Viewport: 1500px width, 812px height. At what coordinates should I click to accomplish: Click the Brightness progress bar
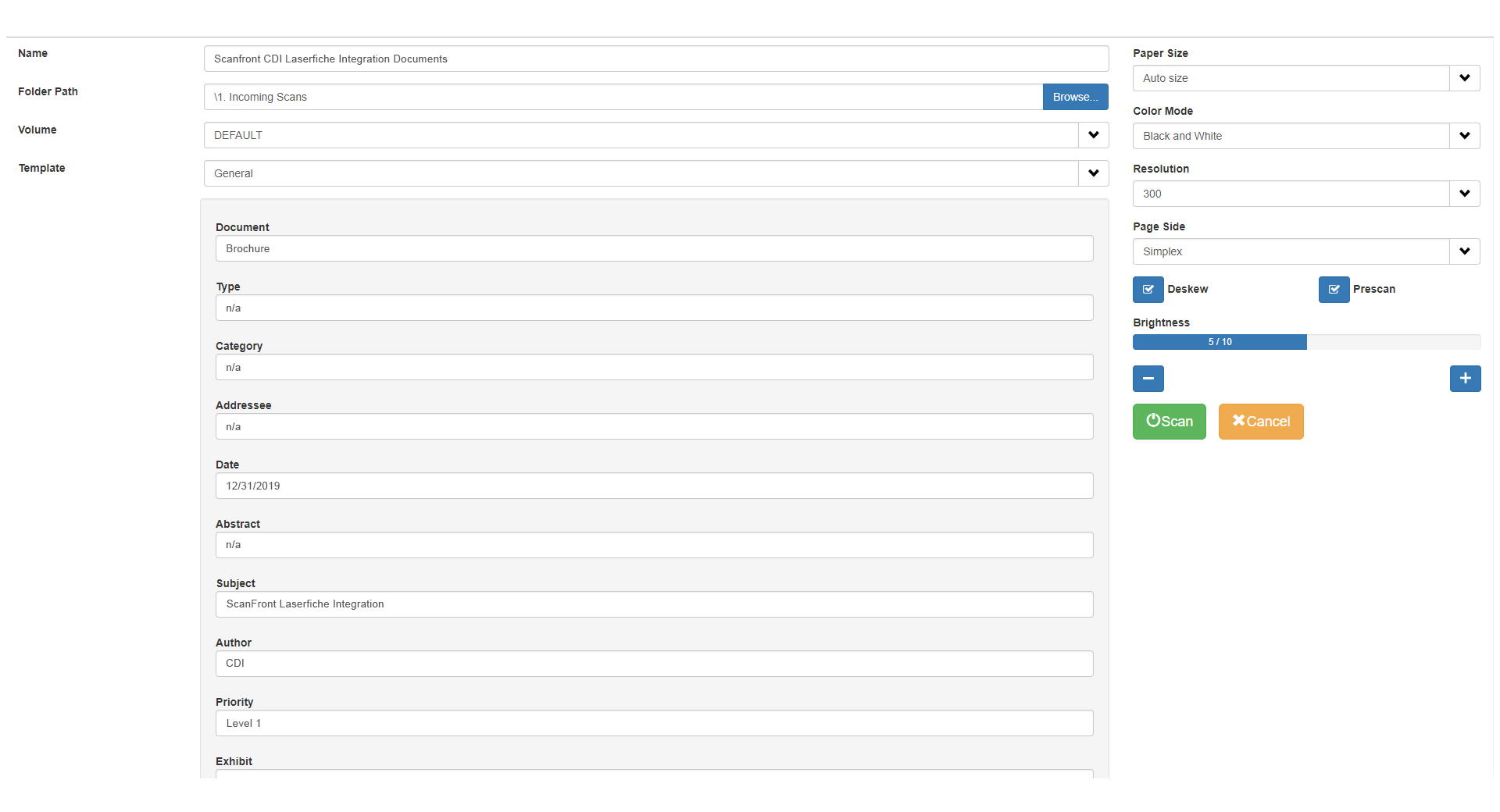[1306, 342]
